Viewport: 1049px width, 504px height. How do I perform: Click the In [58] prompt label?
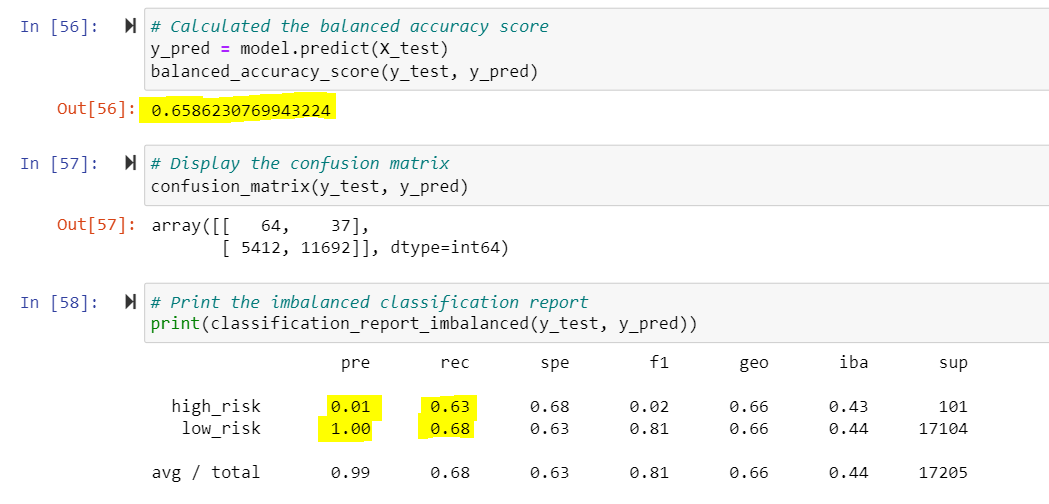59,303
